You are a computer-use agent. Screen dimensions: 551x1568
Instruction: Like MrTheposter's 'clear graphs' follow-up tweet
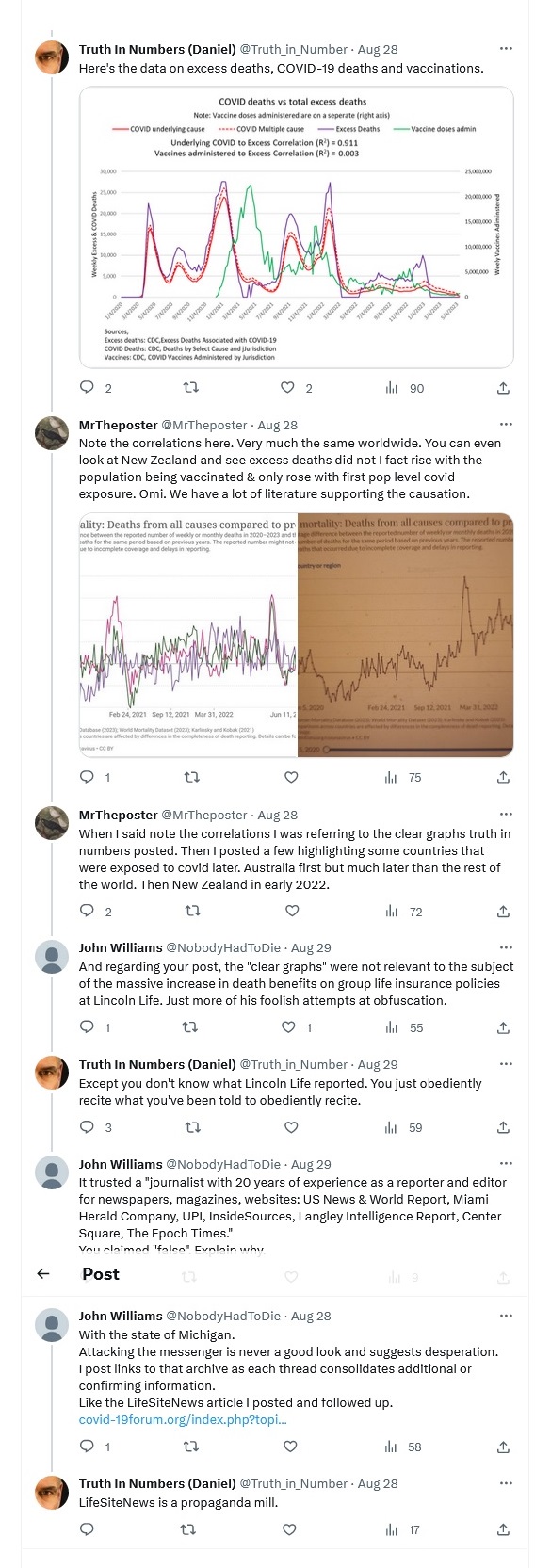[x=292, y=911]
